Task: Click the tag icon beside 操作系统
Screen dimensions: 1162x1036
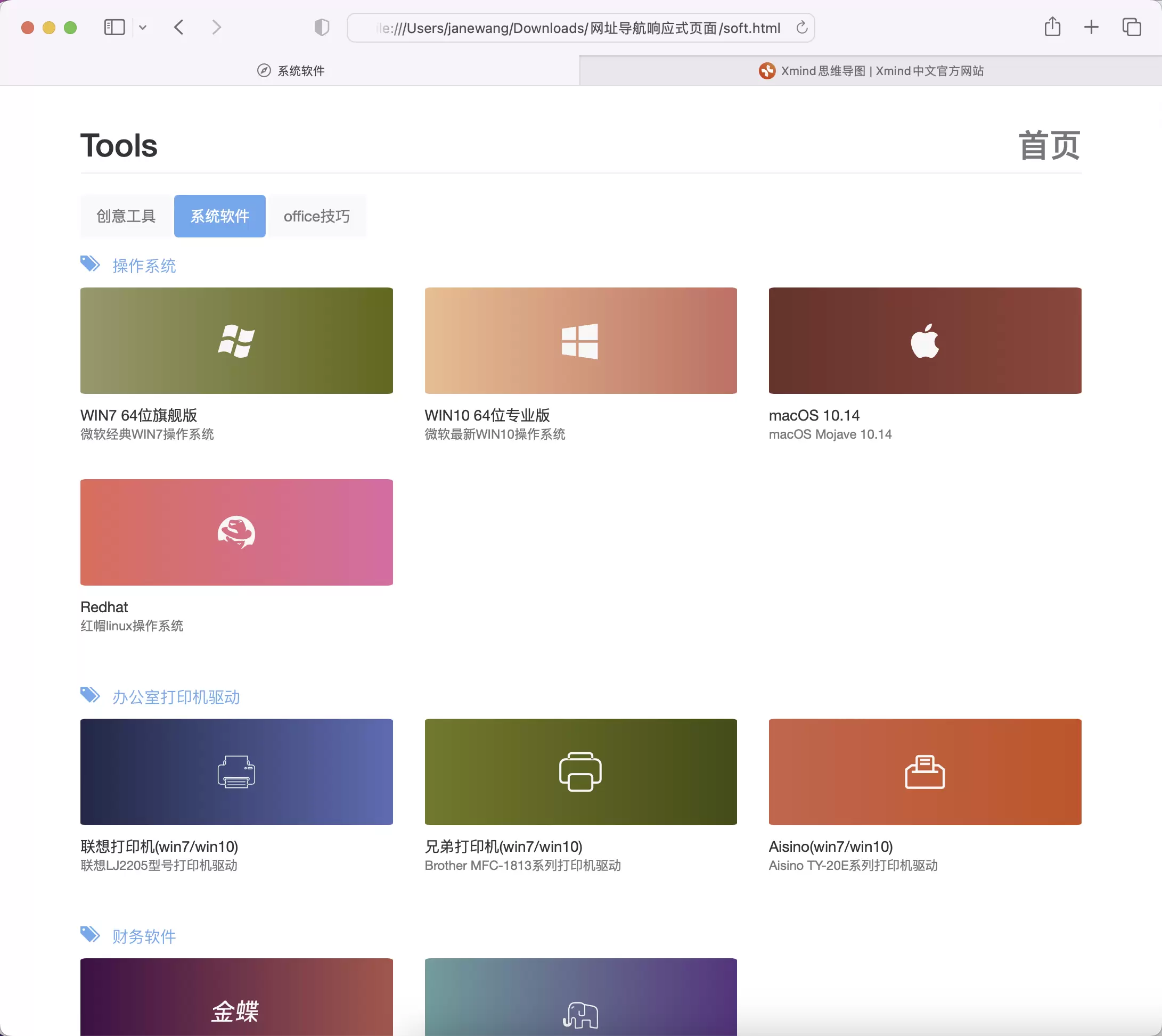Action: pyautogui.click(x=90, y=264)
